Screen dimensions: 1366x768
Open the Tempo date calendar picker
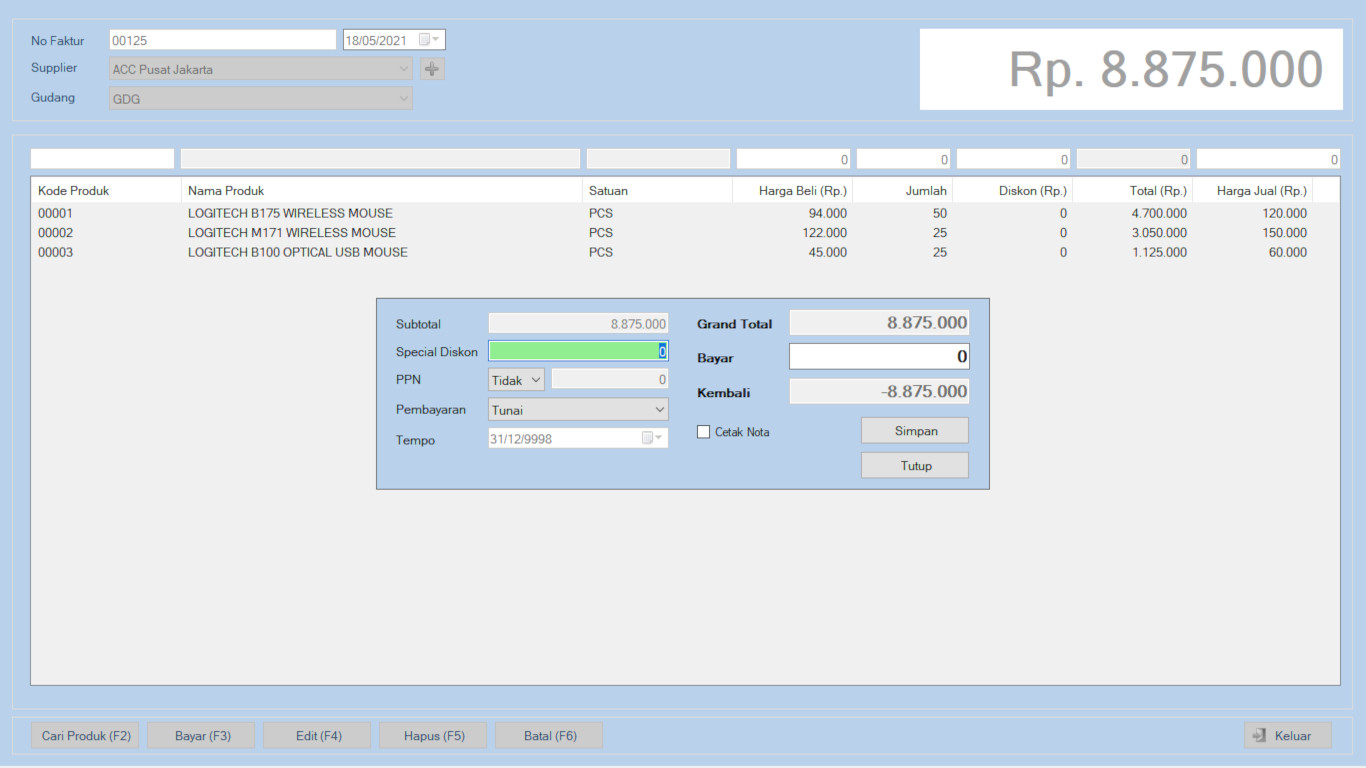[x=652, y=438]
